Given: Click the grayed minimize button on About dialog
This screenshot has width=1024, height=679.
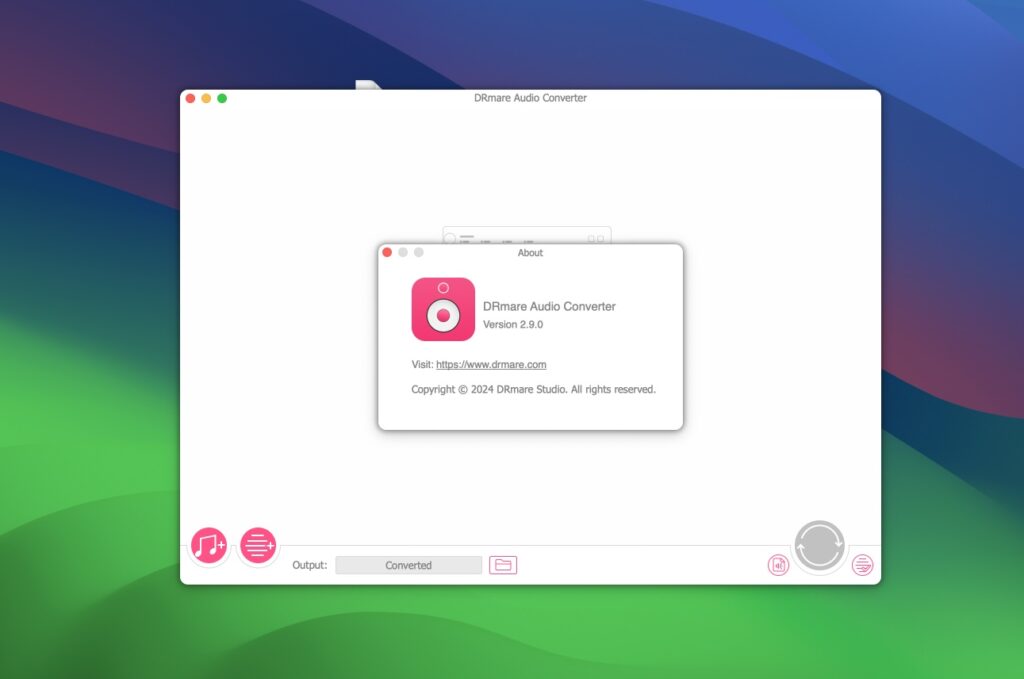Looking at the screenshot, I should 403,253.
